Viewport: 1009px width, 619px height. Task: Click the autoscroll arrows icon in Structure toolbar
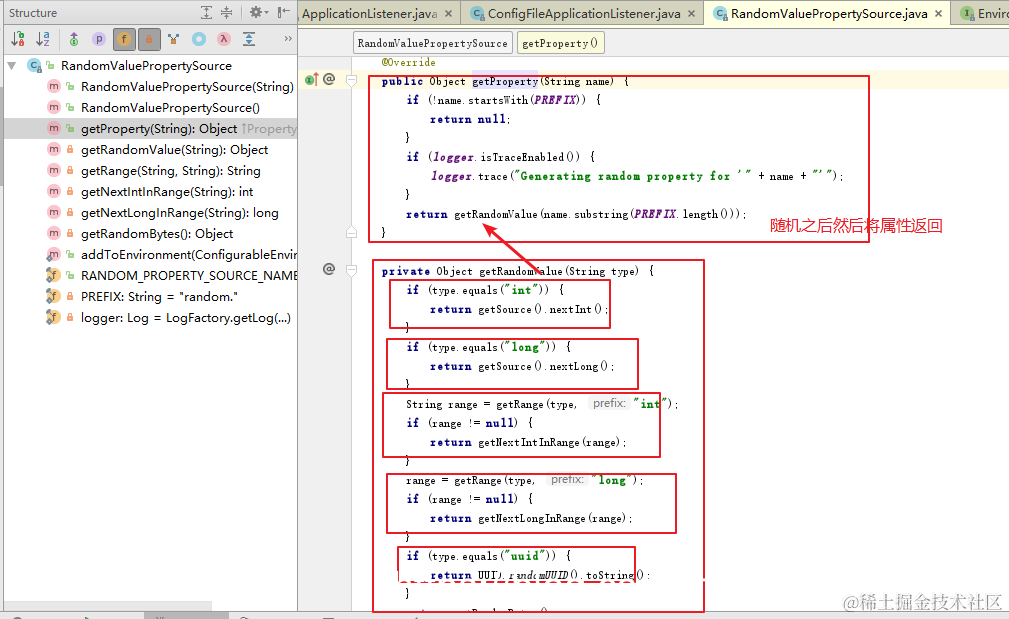[x=249, y=39]
